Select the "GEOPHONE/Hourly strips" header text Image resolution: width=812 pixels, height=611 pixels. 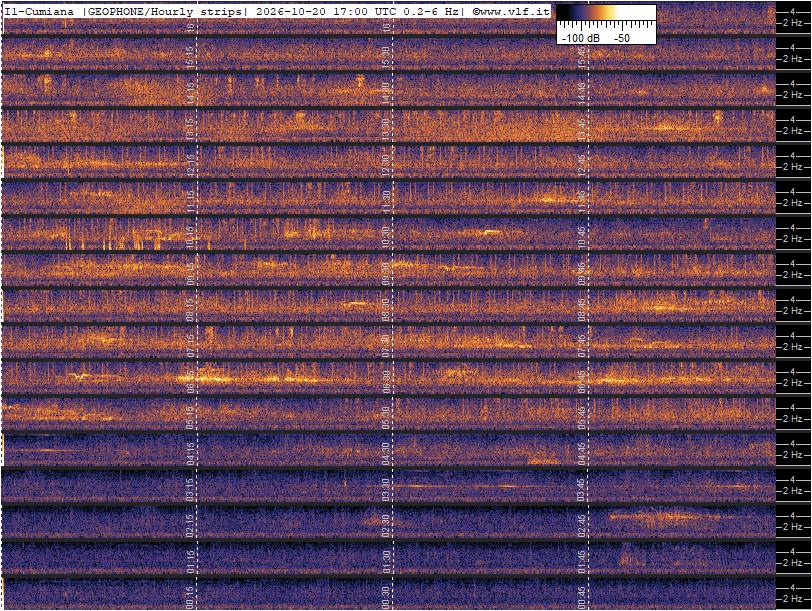click(x=164, y=11)
